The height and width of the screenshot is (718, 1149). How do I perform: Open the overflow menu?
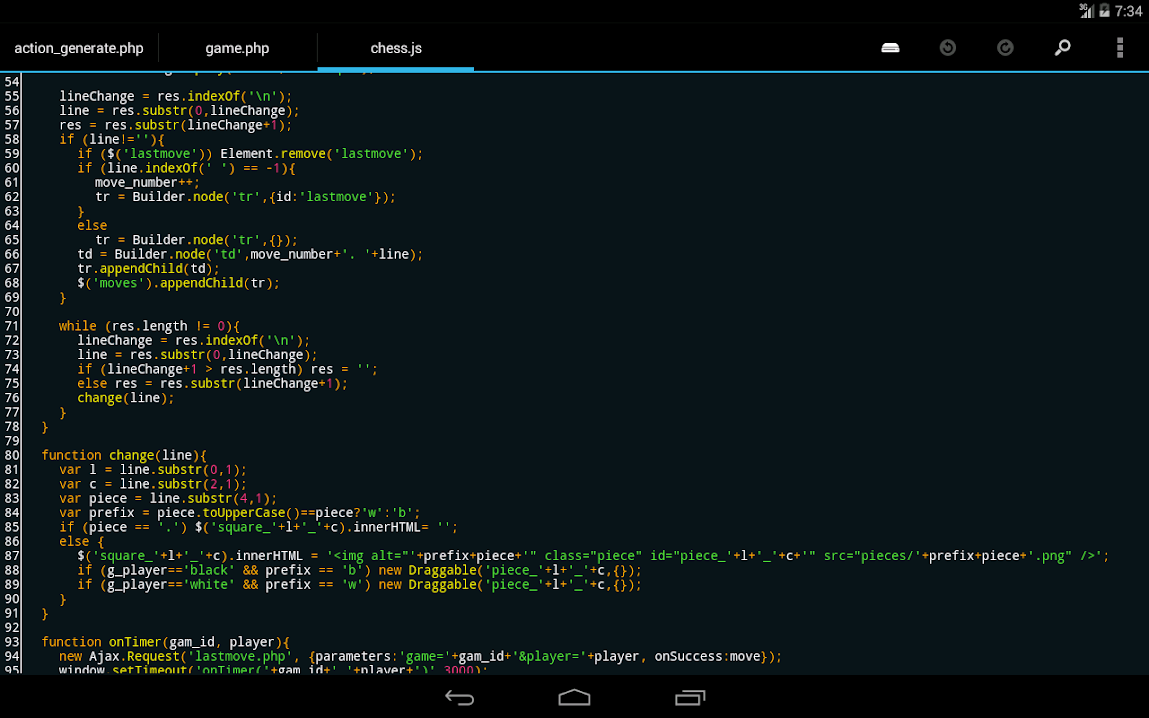click(x=1118, y=47)
